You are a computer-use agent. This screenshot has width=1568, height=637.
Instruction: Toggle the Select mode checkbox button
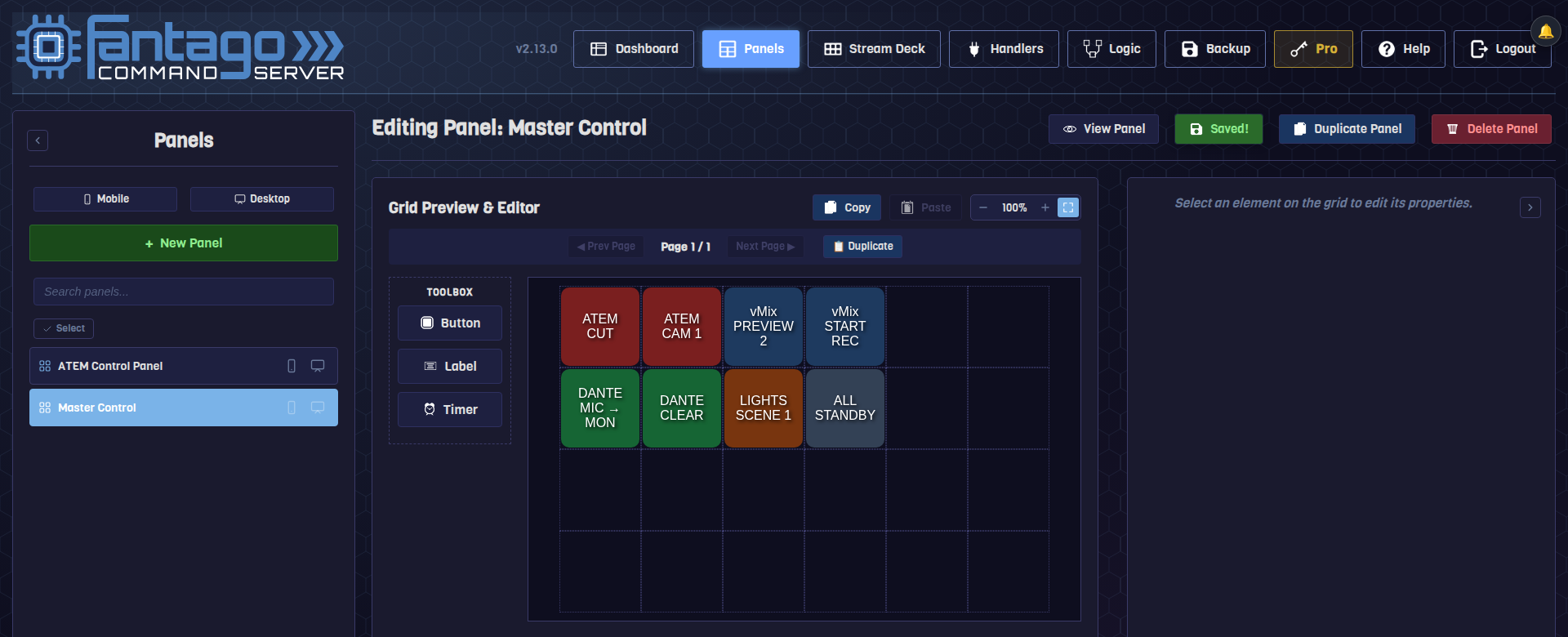[64, 328]
